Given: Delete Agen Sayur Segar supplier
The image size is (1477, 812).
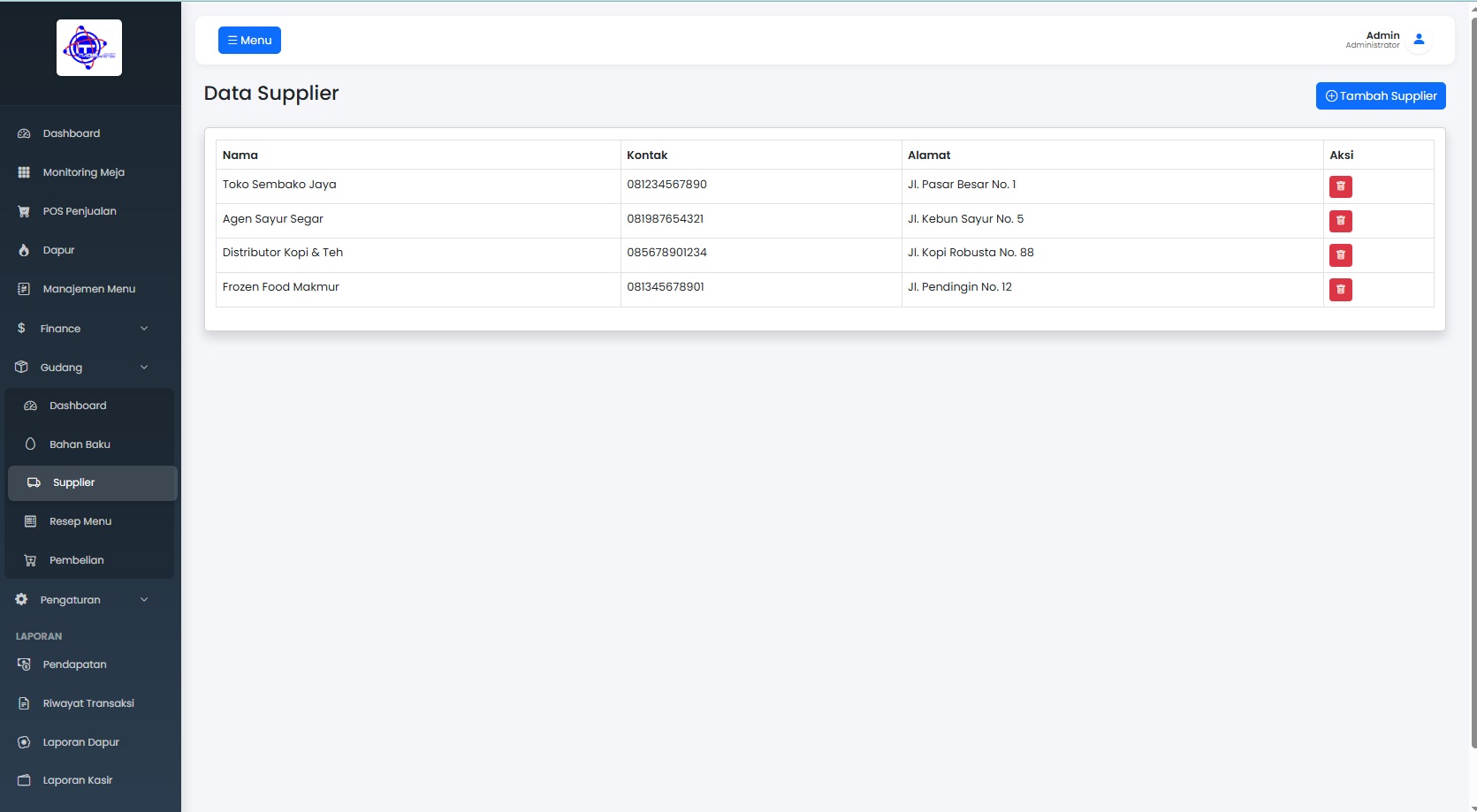Looking at the screenshot, I should coord(1340,221).
